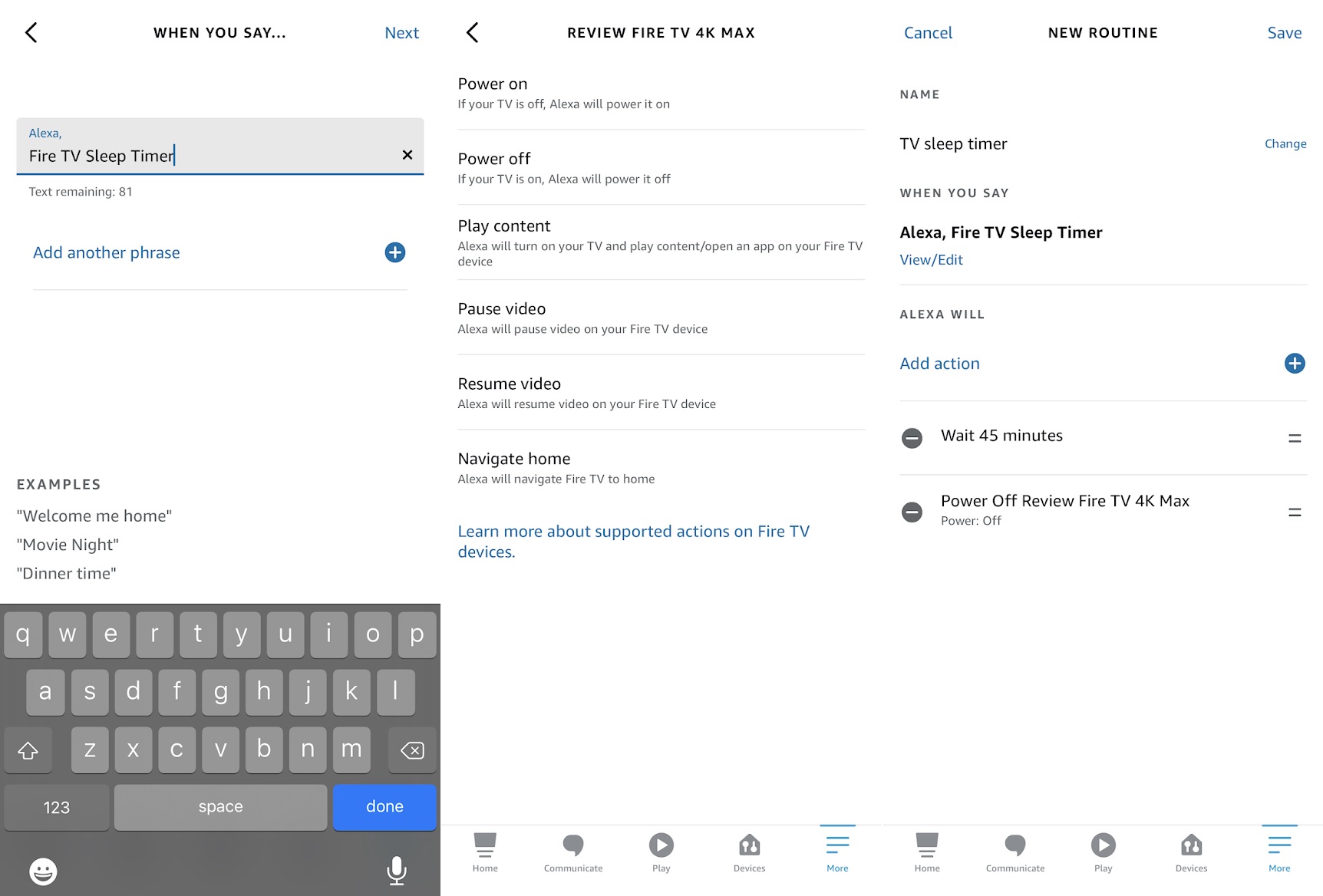This screenshot has width=1323, height=896.
Task: Open Play tab in middle screen
Action: (661, 853)
